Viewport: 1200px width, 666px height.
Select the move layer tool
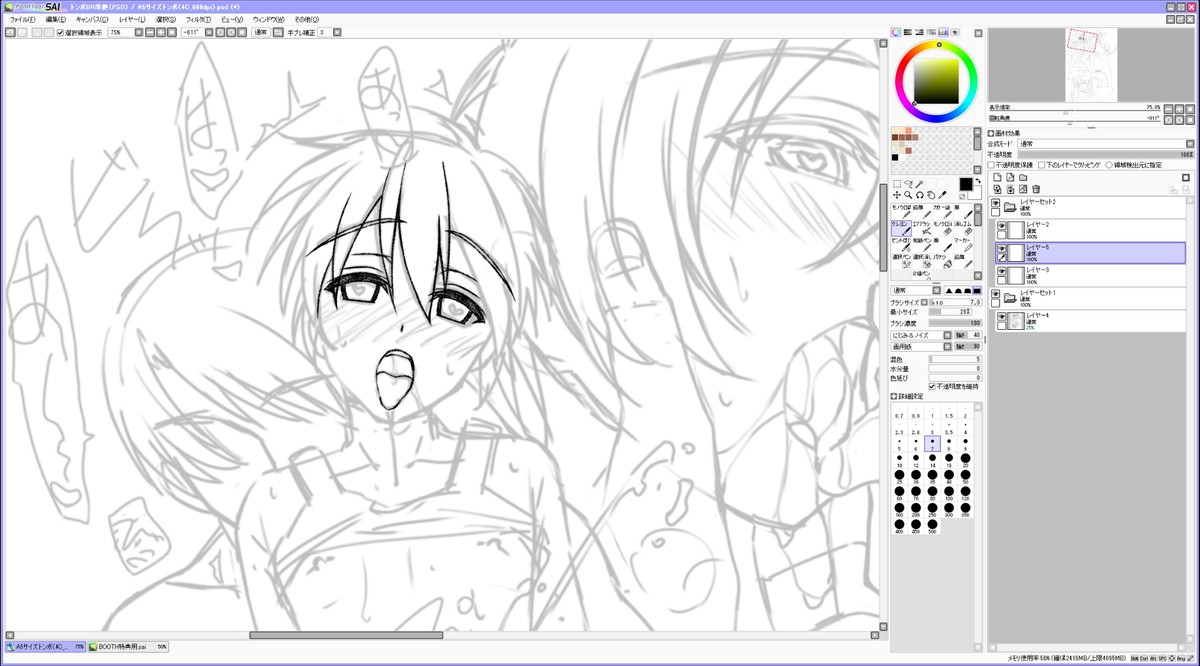[897, 195]
